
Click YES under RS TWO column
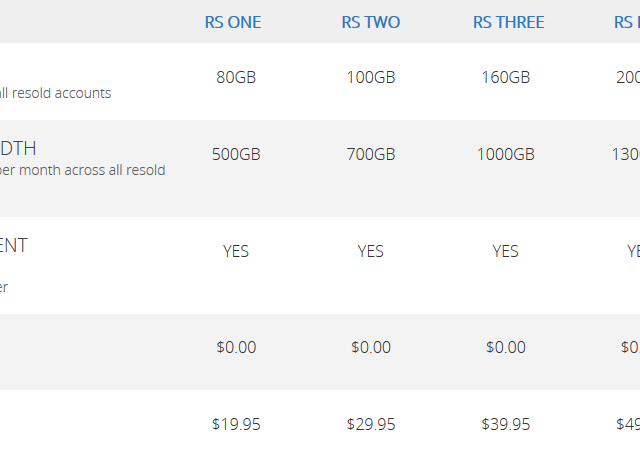(x=370, y=251)
